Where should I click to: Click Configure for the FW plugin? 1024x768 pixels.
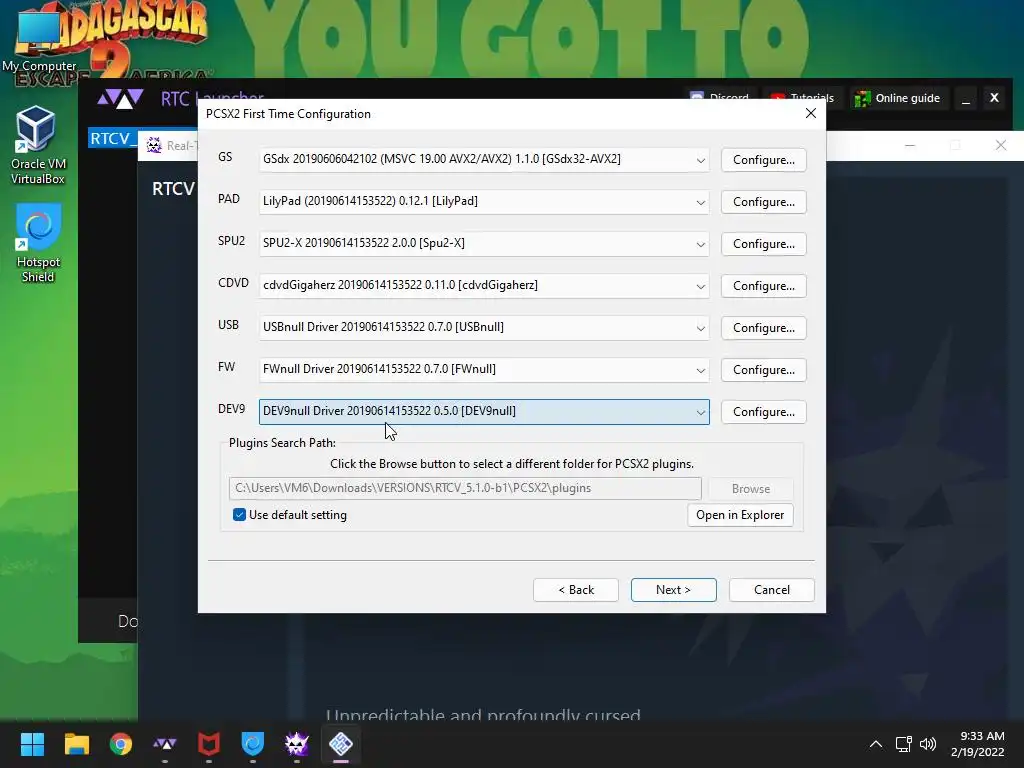pos(763,370)
